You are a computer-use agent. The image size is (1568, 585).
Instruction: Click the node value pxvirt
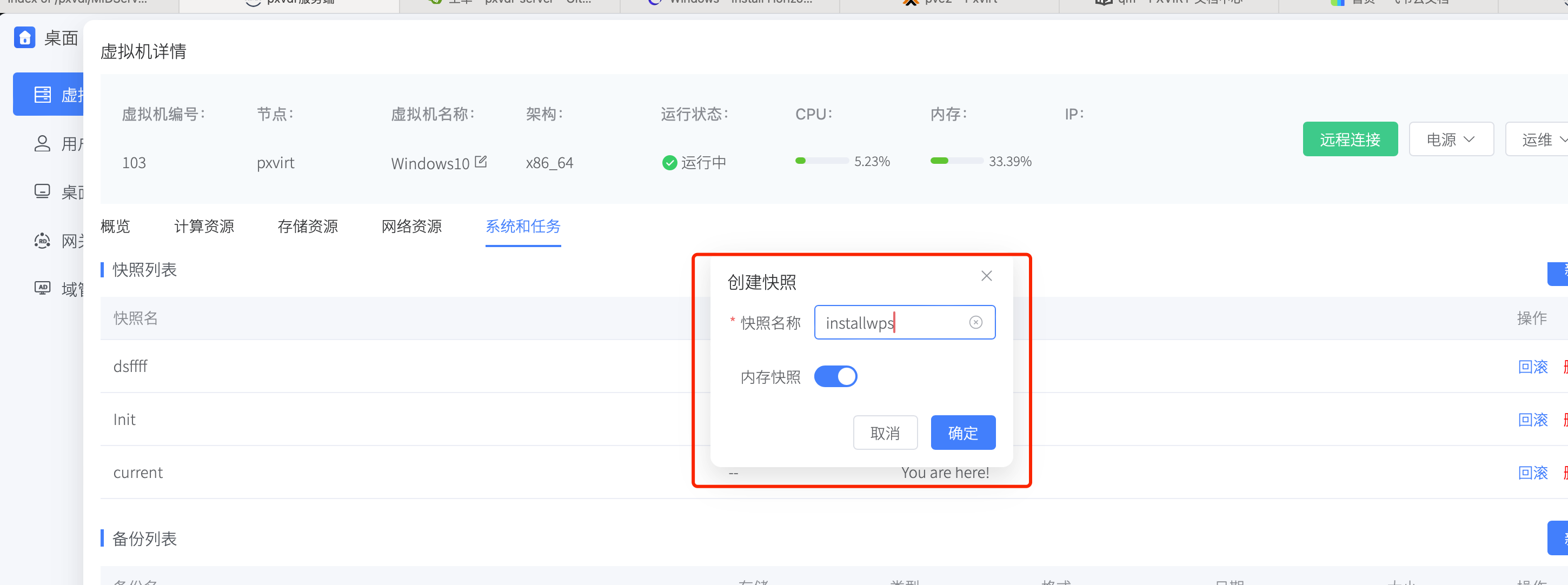276,163
